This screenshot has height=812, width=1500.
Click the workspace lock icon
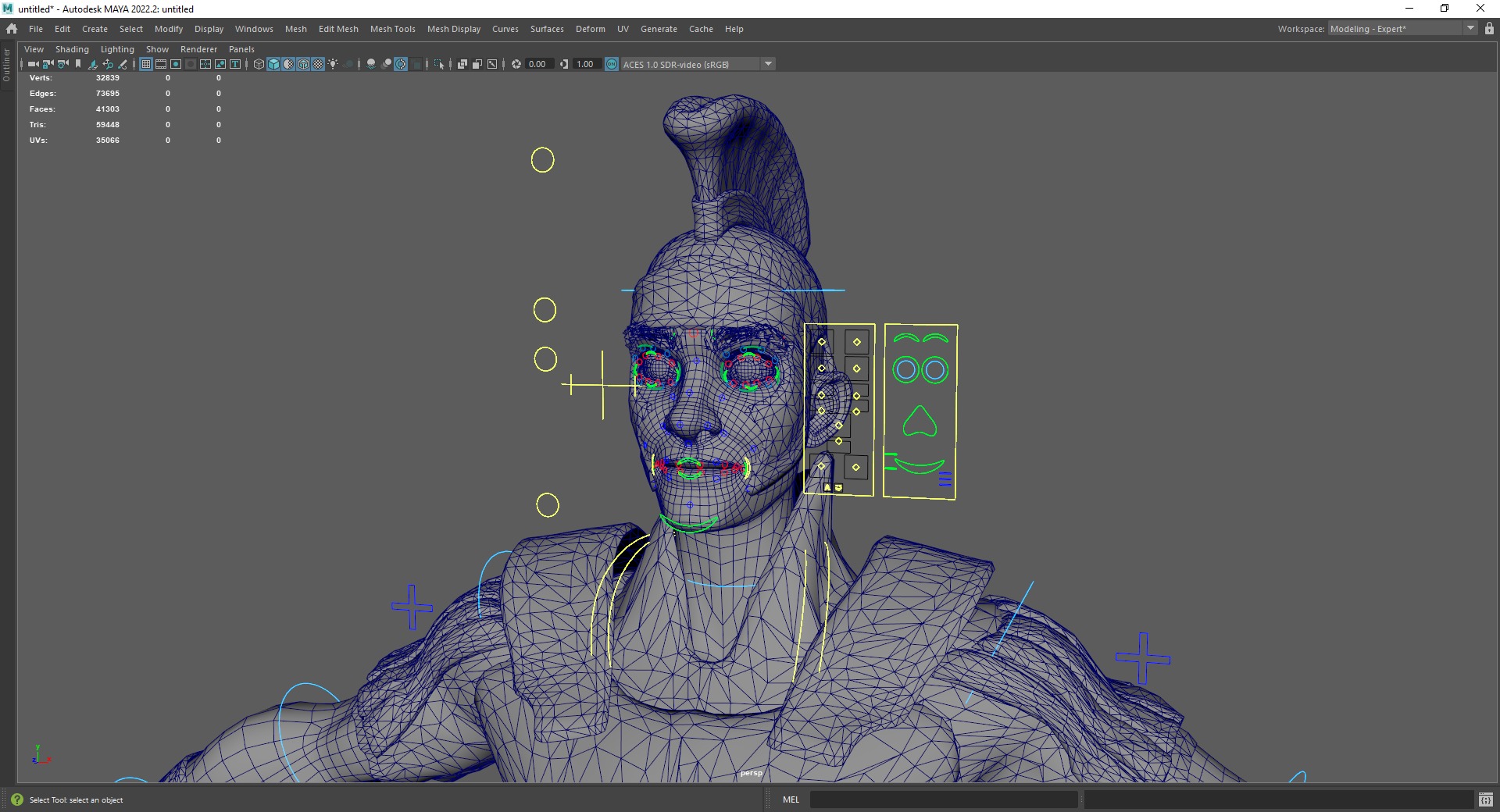pyautogui.click(x=1489, y=29)
